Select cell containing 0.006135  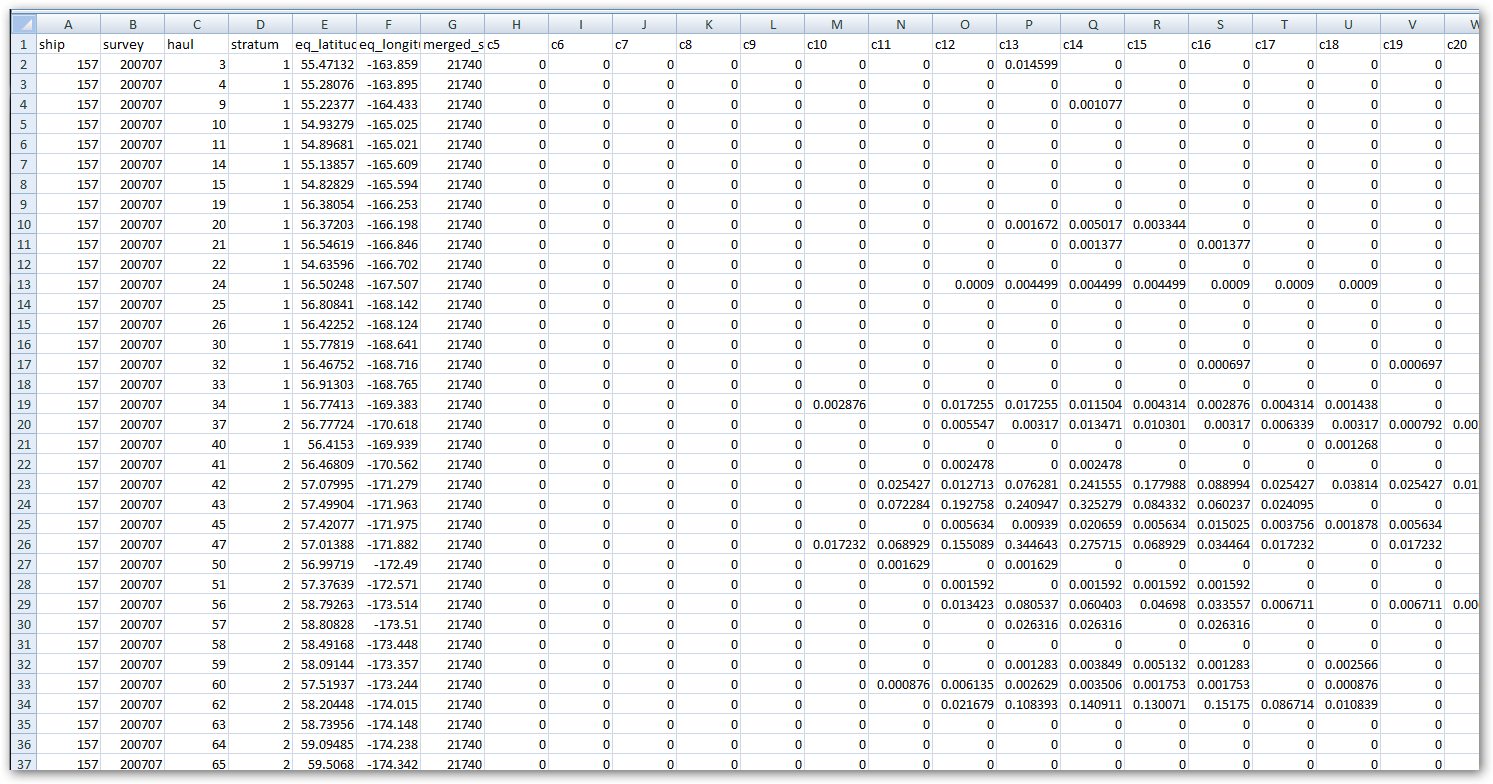tap(964, 684)
